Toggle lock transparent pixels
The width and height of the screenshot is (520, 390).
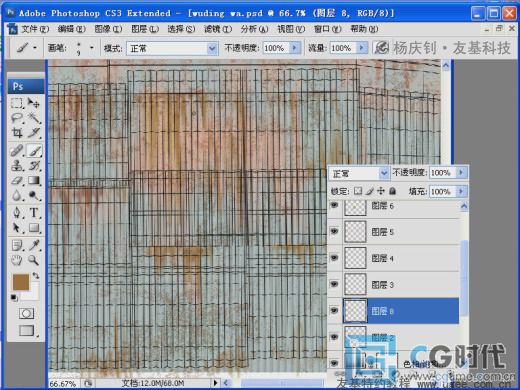click(358, 191)
